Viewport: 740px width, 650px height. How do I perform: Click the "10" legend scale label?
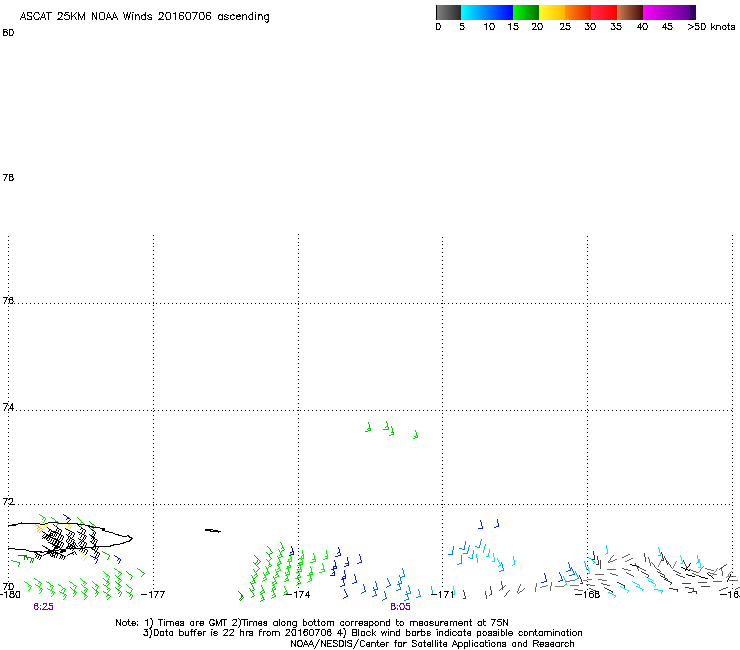489,27
